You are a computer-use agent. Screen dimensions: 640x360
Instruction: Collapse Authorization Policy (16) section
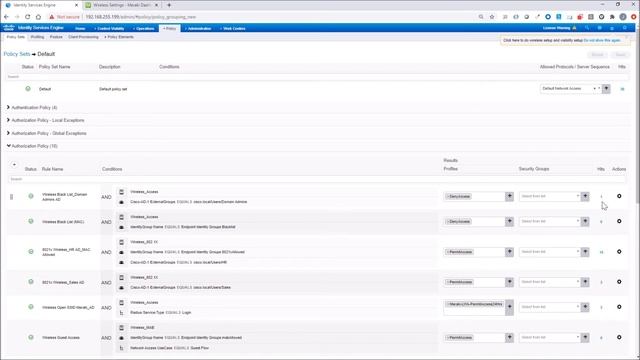point(8,146)
